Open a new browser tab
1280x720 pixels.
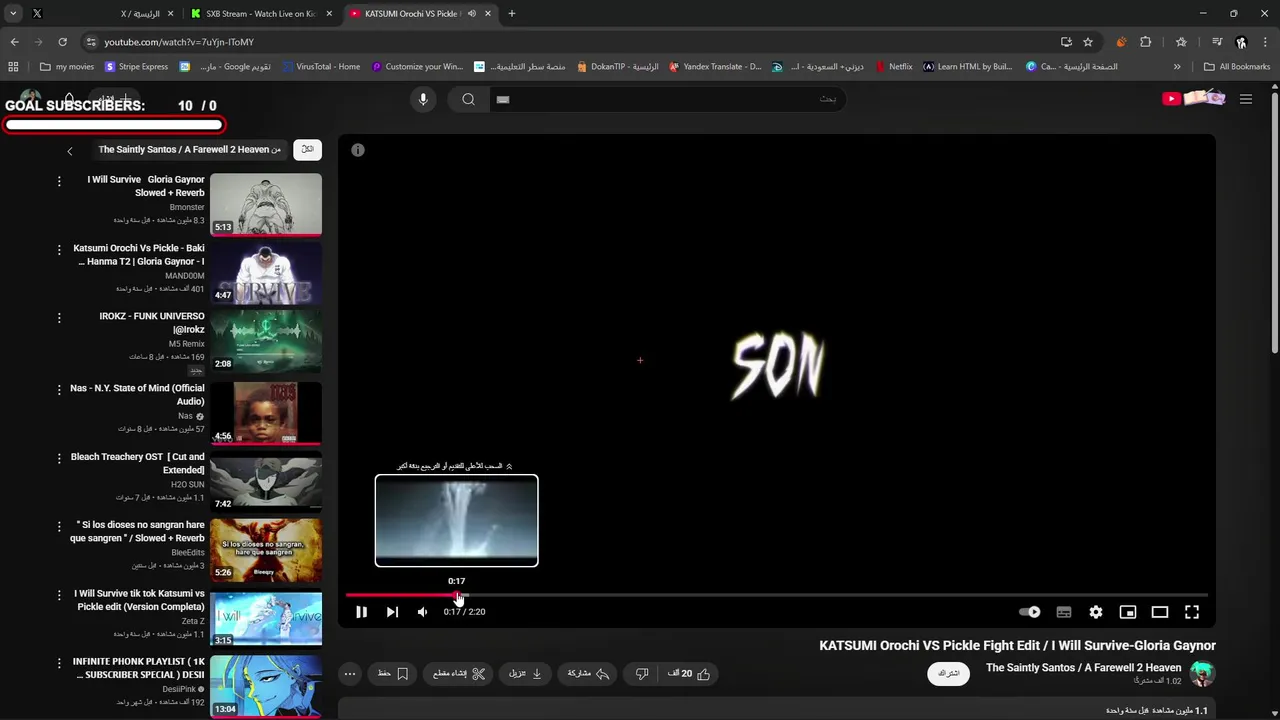pyautogui.click(x=511, y=14)
